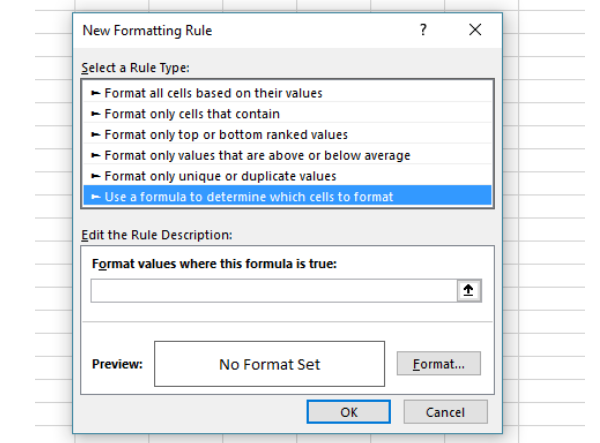Image resolution: width=600 pixels, height=443 pixels.
Task: Cancel the new formatting rule
Action: coord(445,412)
